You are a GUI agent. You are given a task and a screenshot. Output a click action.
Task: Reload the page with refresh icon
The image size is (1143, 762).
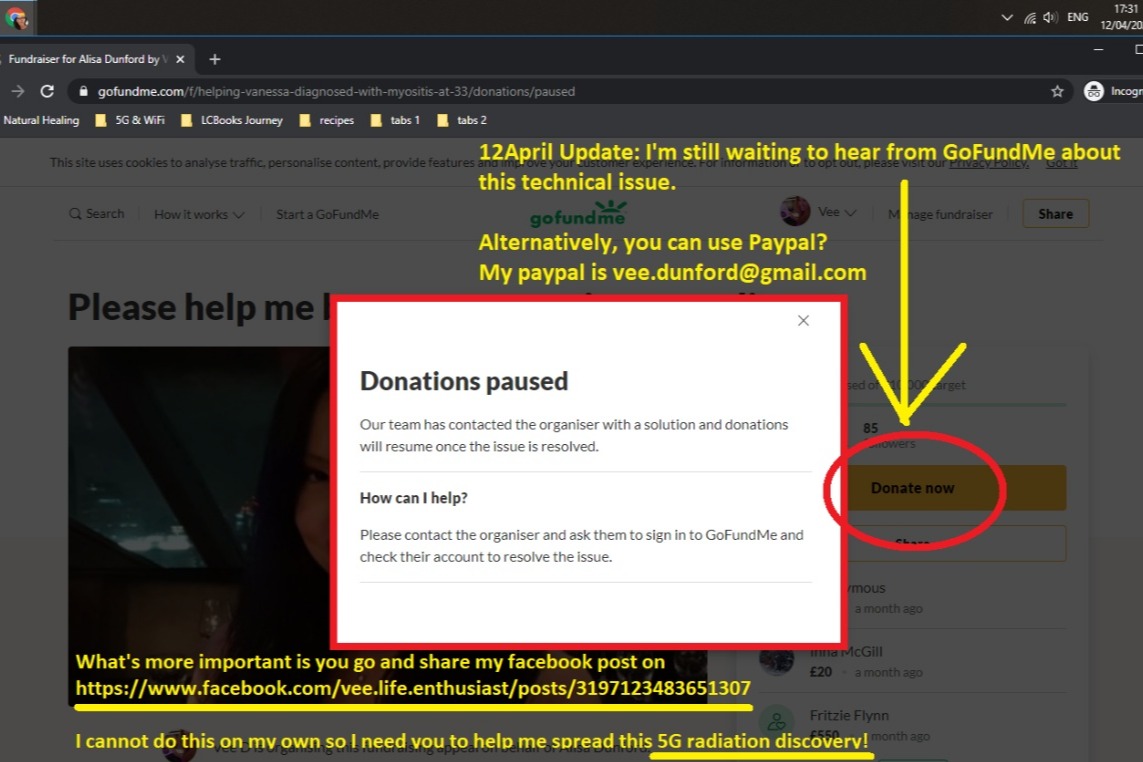pos(47,91)
